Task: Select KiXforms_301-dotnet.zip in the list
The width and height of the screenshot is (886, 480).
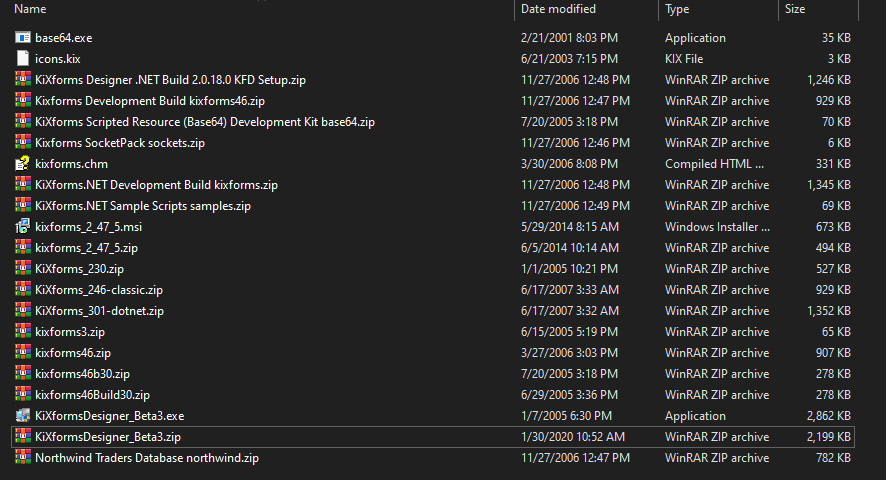Action: pos(99,311)
